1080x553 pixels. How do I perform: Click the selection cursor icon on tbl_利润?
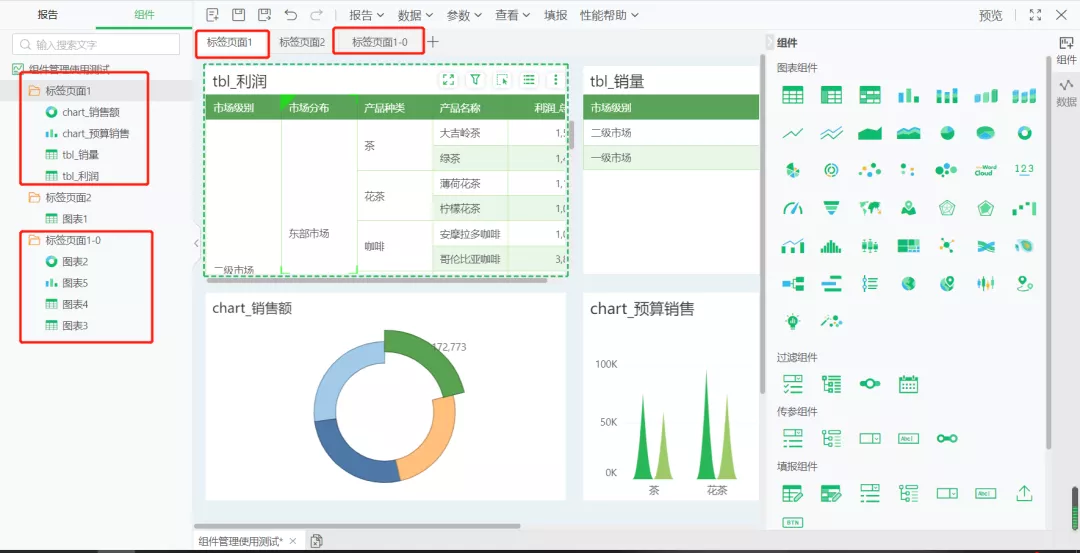502,80
